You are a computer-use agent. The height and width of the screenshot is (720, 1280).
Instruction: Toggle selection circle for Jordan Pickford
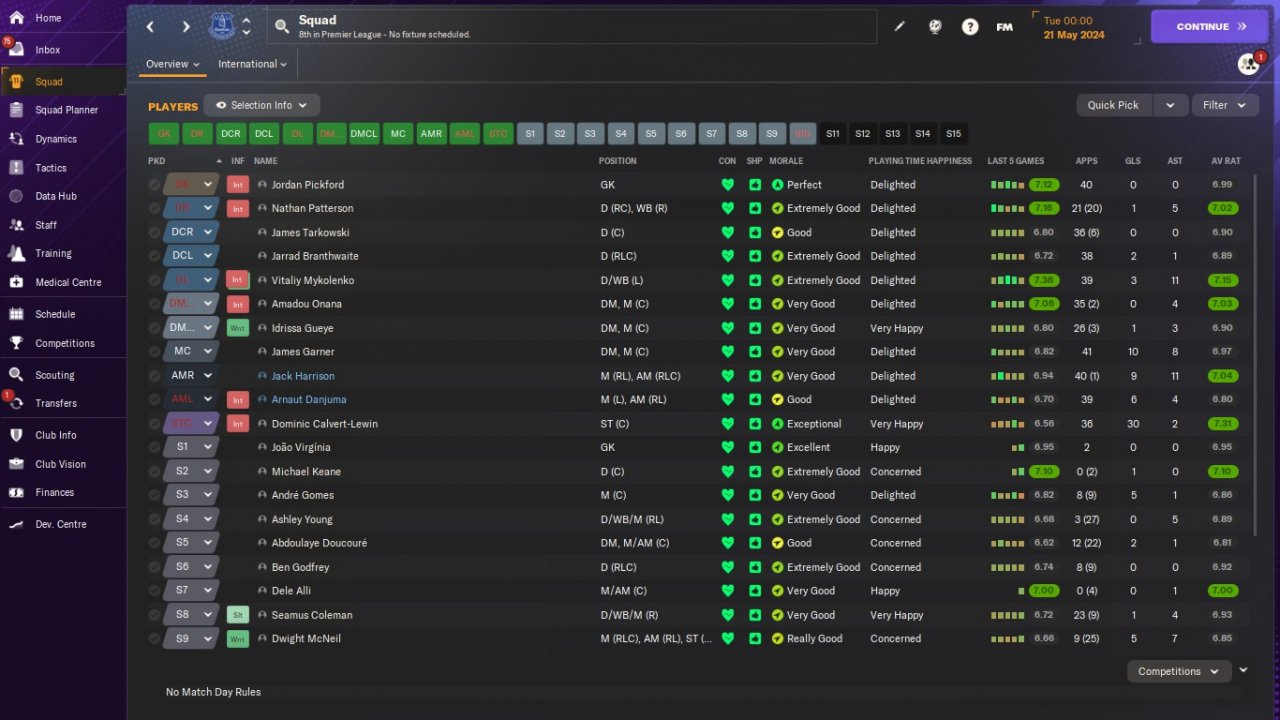154,185
